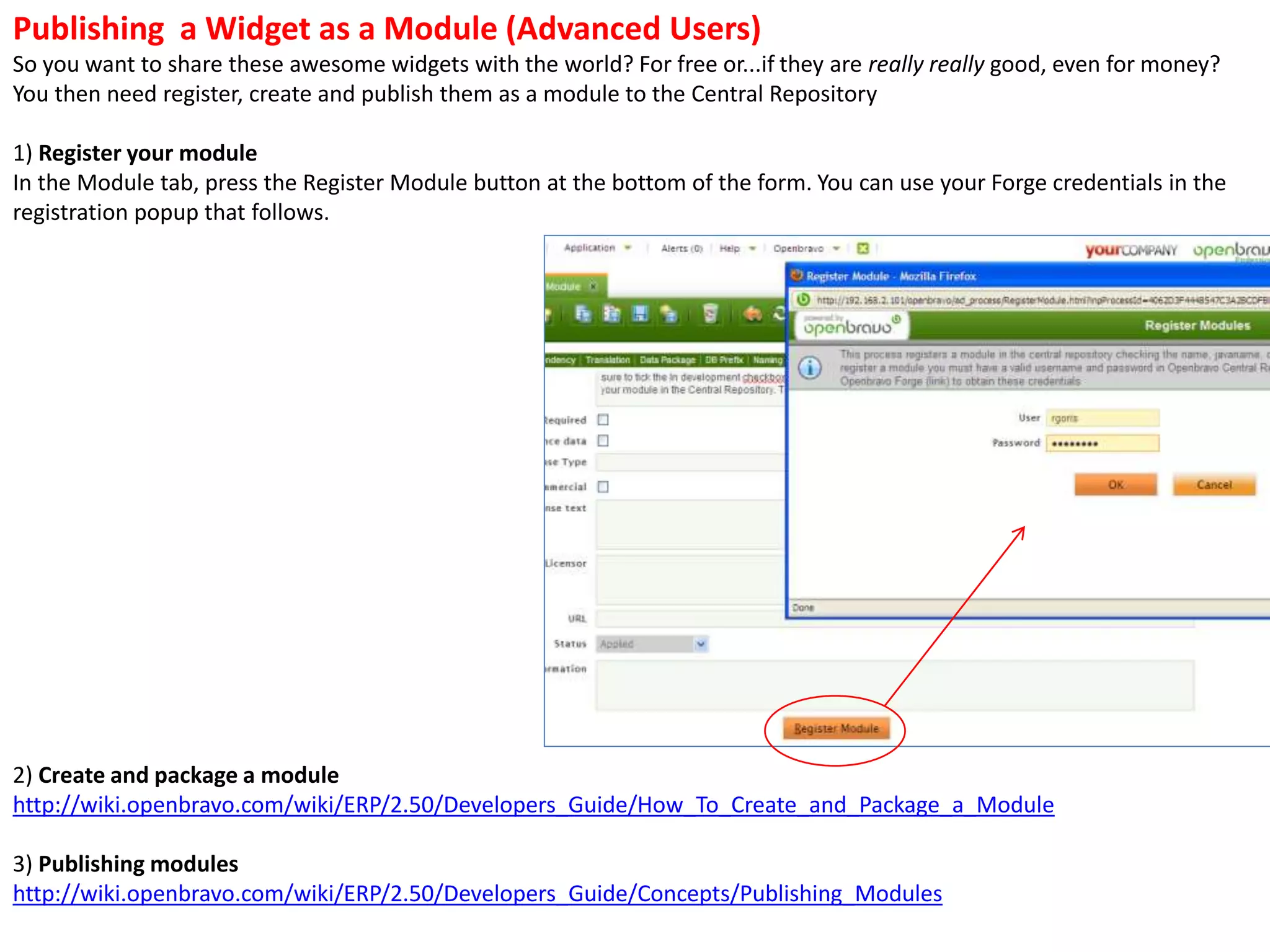Click the green X icon in top navigation
This screenshot has height=952, width=1270.
pos(863,249)
